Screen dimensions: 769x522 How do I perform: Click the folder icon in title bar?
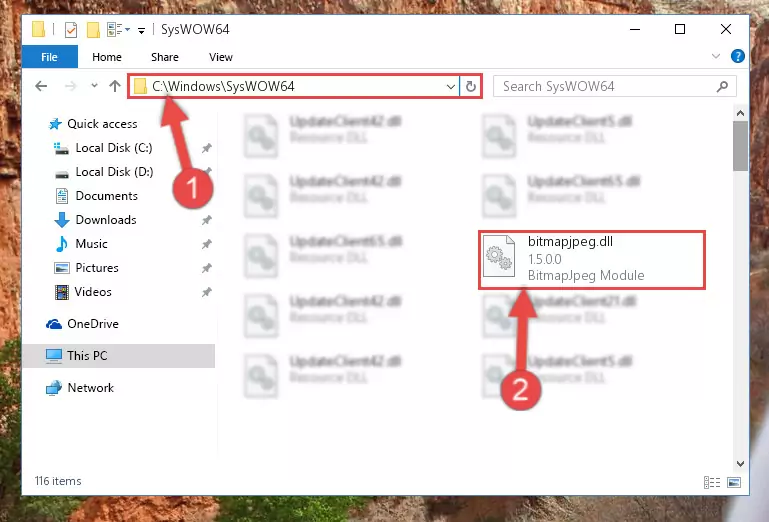tap(39, 29)
